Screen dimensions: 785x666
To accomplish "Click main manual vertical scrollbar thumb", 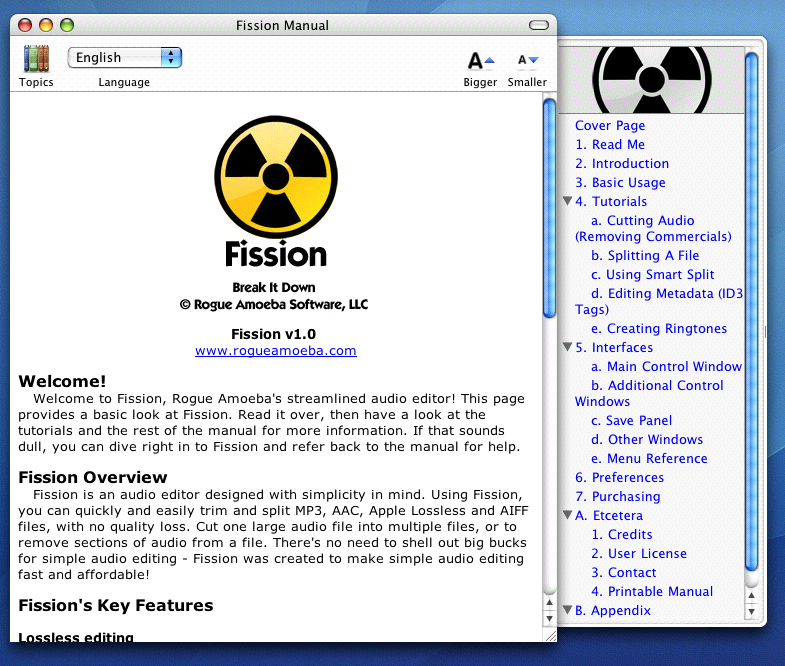I will pos(549,208).
